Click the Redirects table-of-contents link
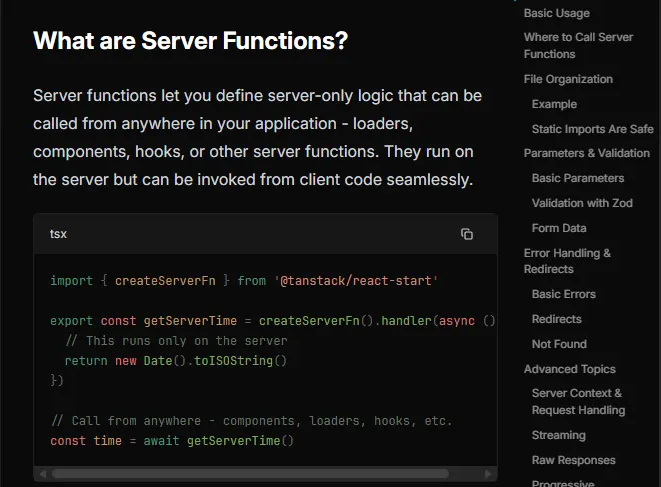The height and width of the screenshot is (487, 661). click(x=556, y=319)
